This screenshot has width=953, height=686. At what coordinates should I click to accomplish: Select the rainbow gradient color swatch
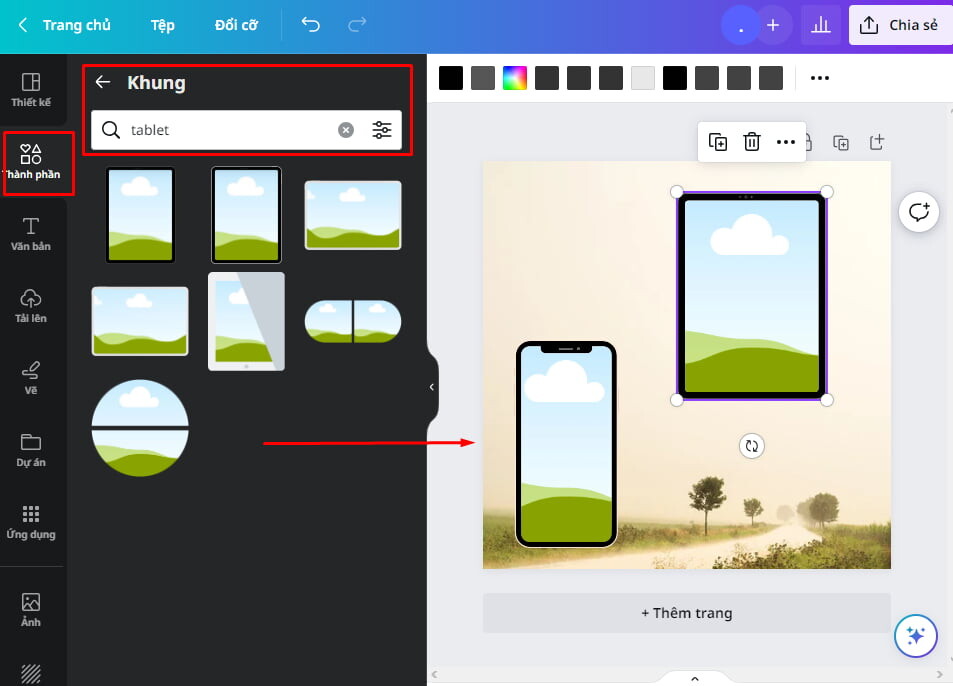click(515, 78)
